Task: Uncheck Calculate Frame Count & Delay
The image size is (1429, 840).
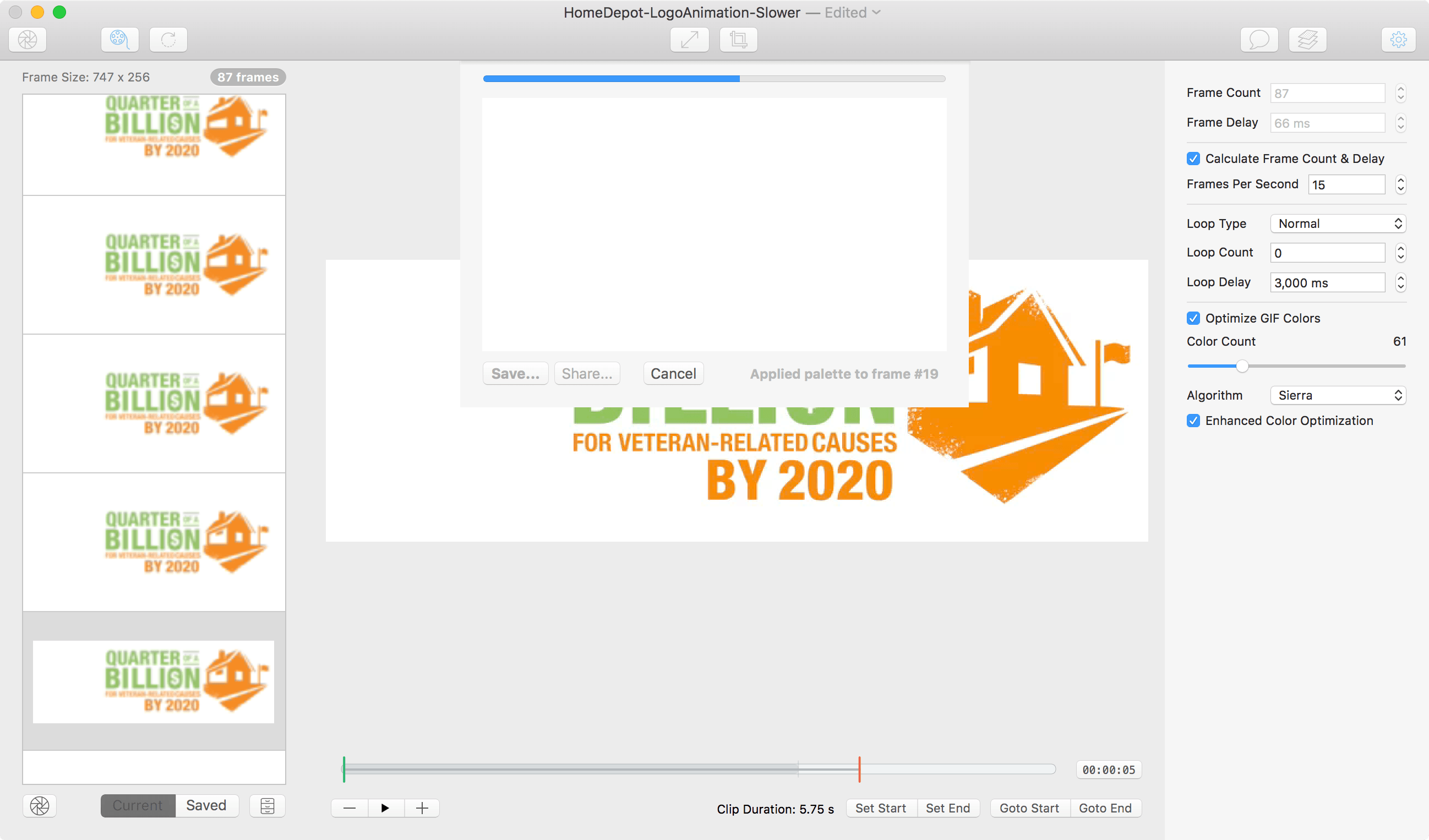Action: 1193,159
